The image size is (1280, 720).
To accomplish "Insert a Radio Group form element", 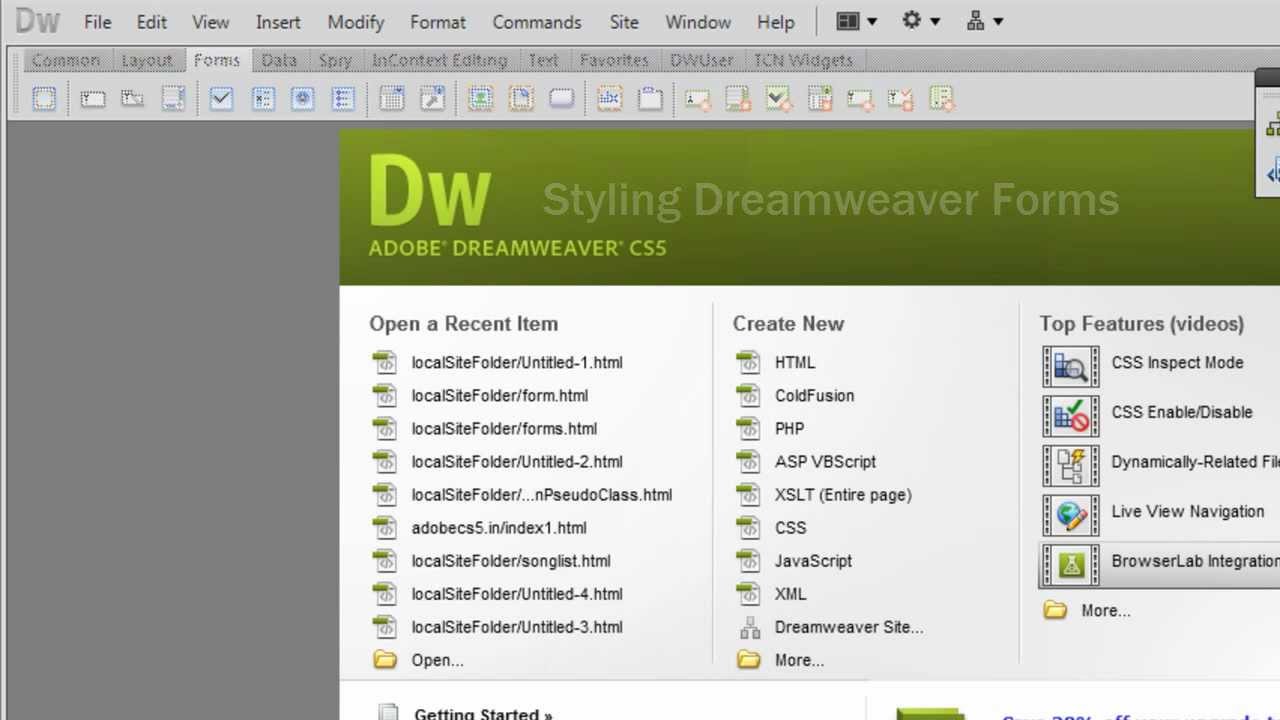I will click(x=343, y=98).
